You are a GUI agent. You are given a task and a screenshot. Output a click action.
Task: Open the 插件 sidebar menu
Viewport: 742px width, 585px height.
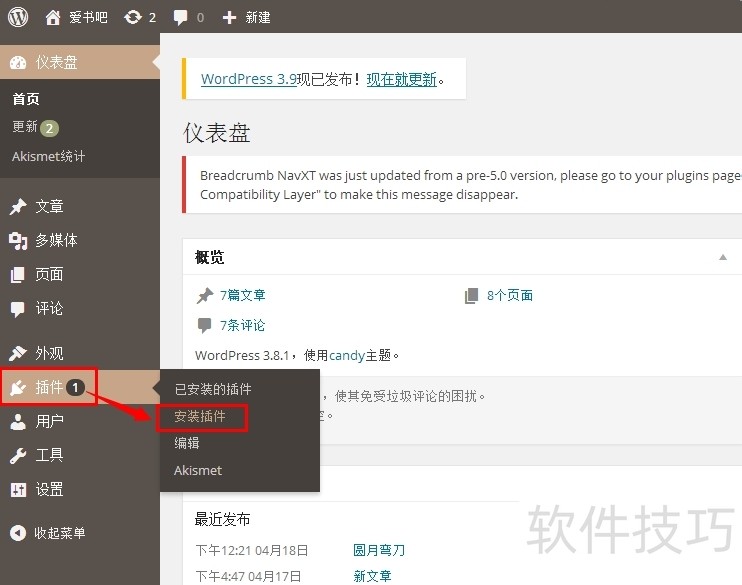click(x=80, y=387)
